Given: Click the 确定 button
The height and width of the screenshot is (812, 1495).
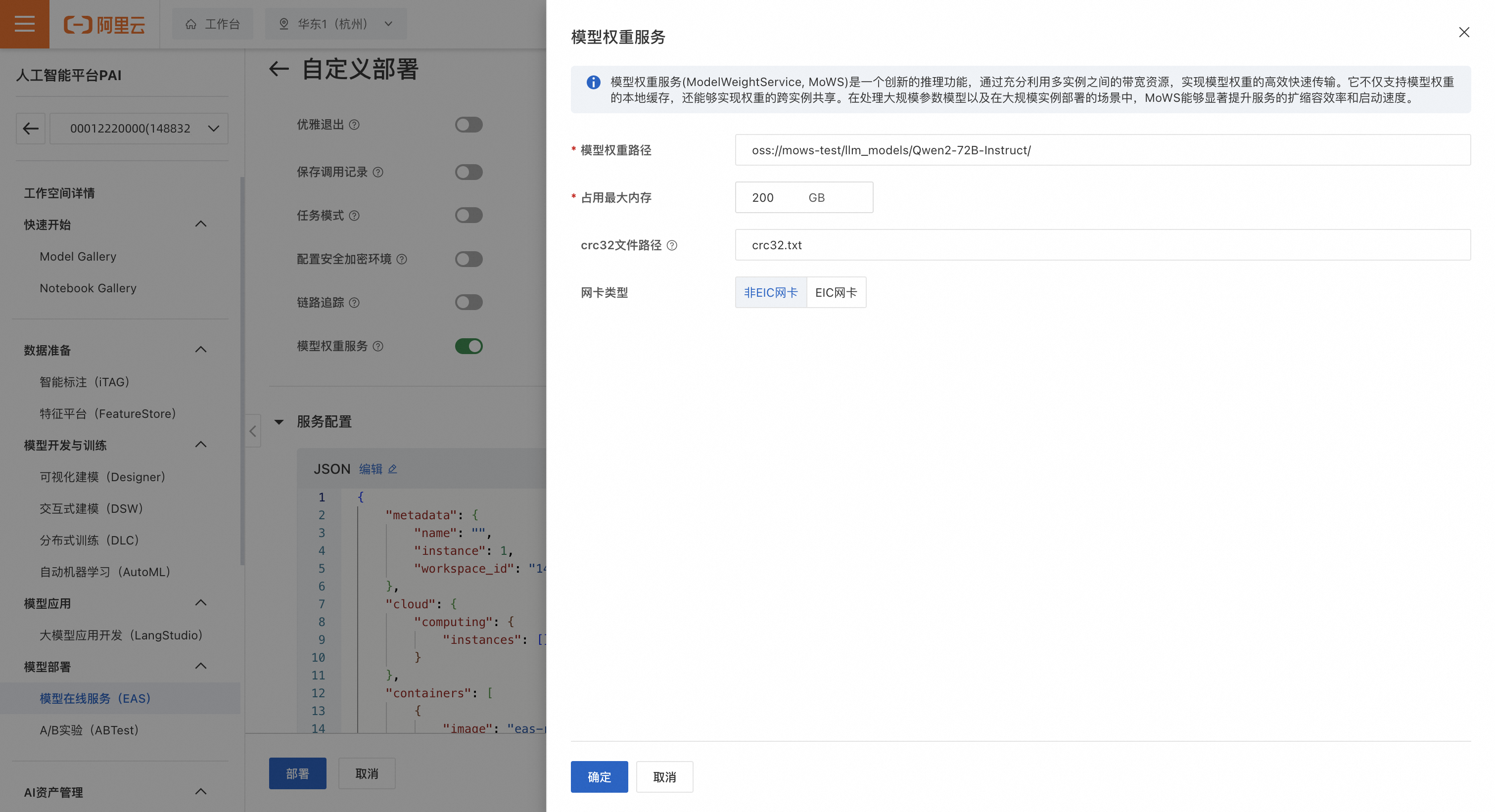Looking at the screenshot, I should click(599, 776).
